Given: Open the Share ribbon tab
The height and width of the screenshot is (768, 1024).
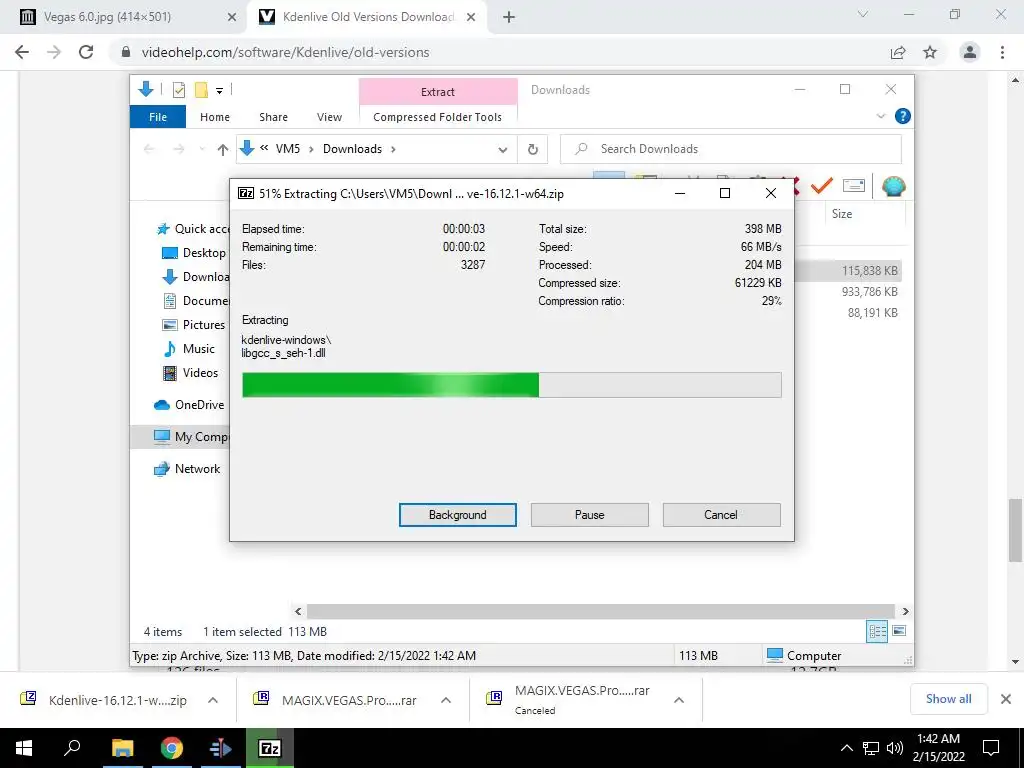Looking at the screenshot, I should tap(273, 117).
